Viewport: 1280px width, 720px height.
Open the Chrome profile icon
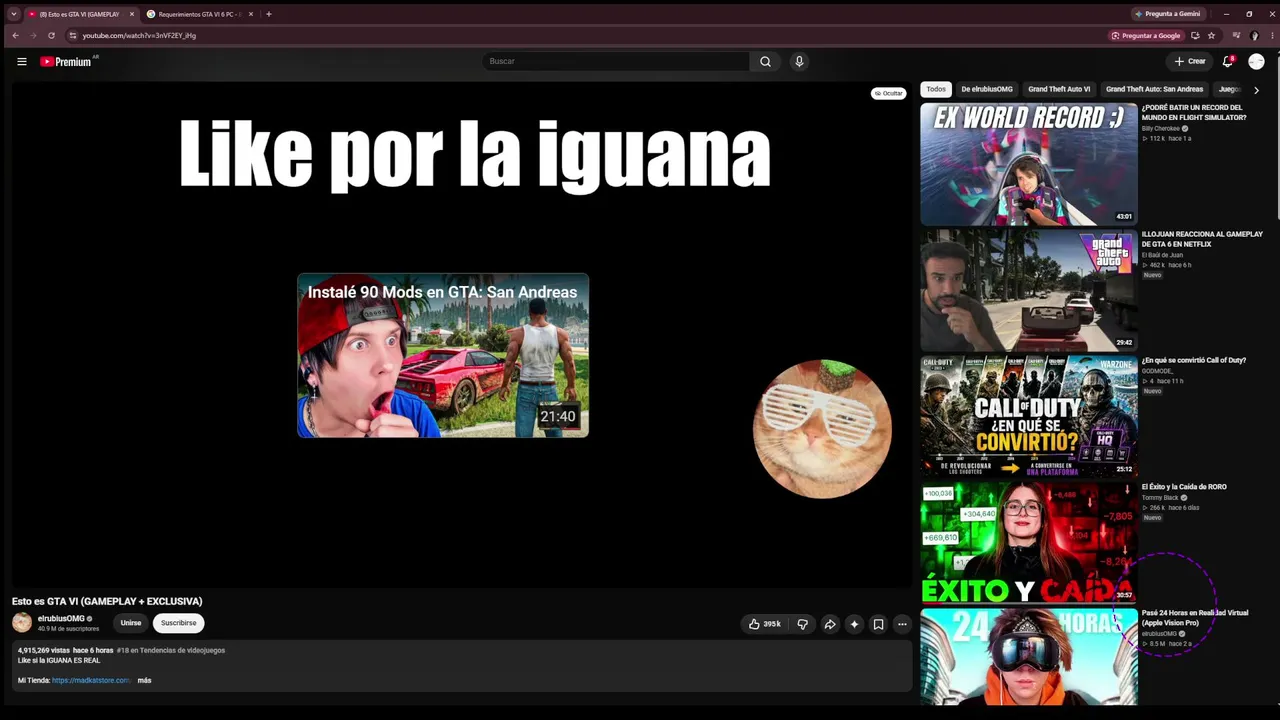click(x=1254, y=35)
